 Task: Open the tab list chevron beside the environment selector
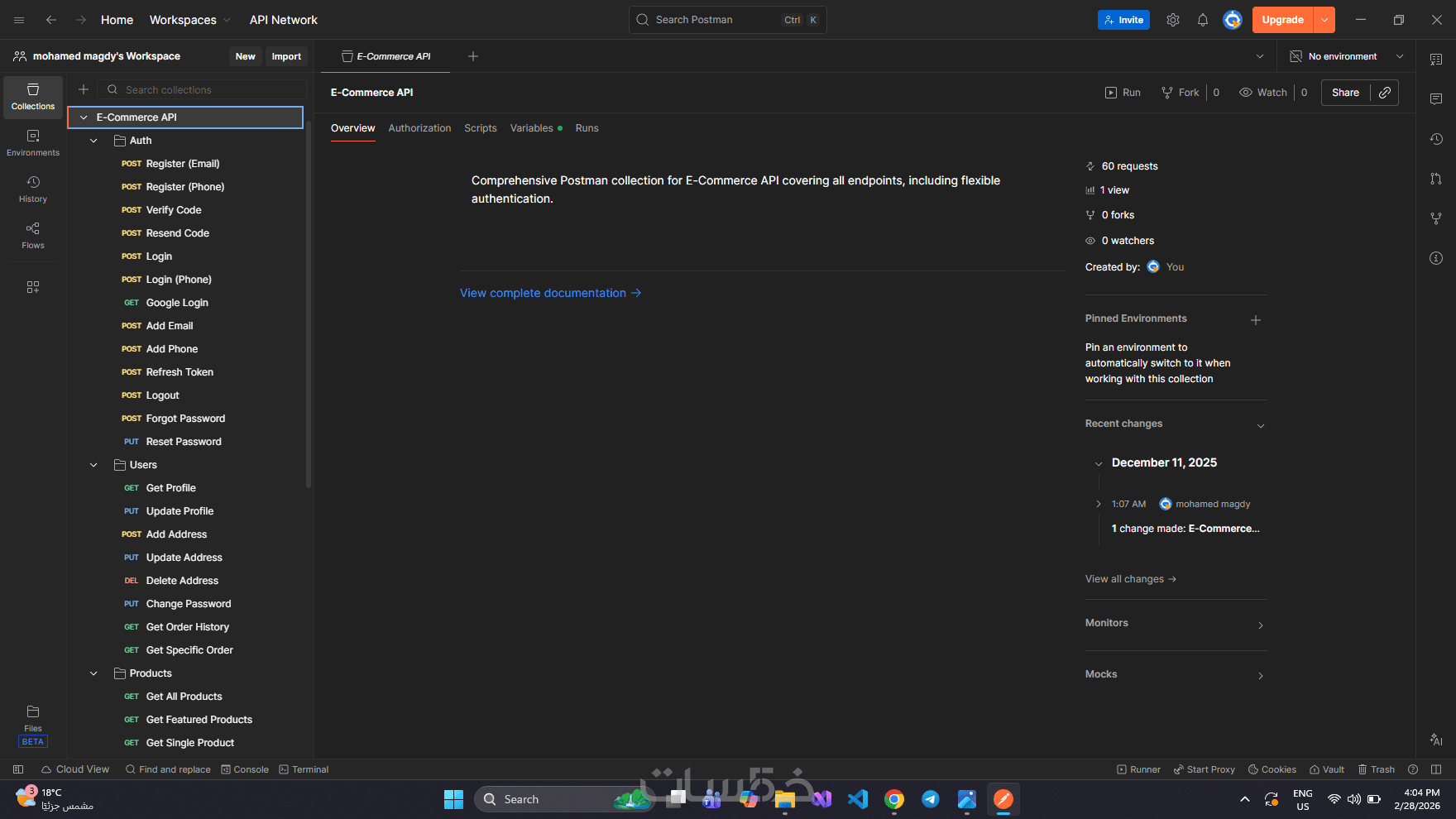click(x=1260, y=56)
